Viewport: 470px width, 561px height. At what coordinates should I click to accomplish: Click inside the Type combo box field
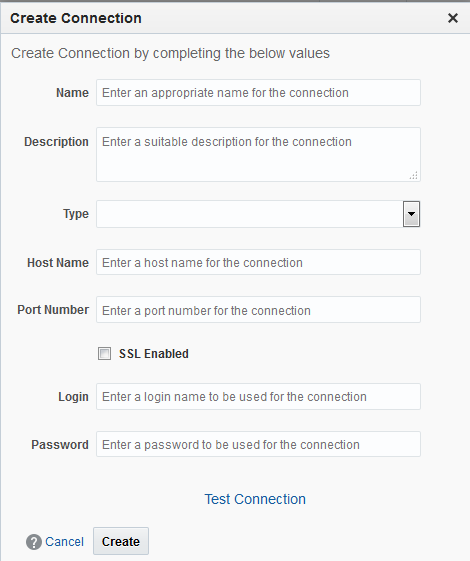pos(250,214)
